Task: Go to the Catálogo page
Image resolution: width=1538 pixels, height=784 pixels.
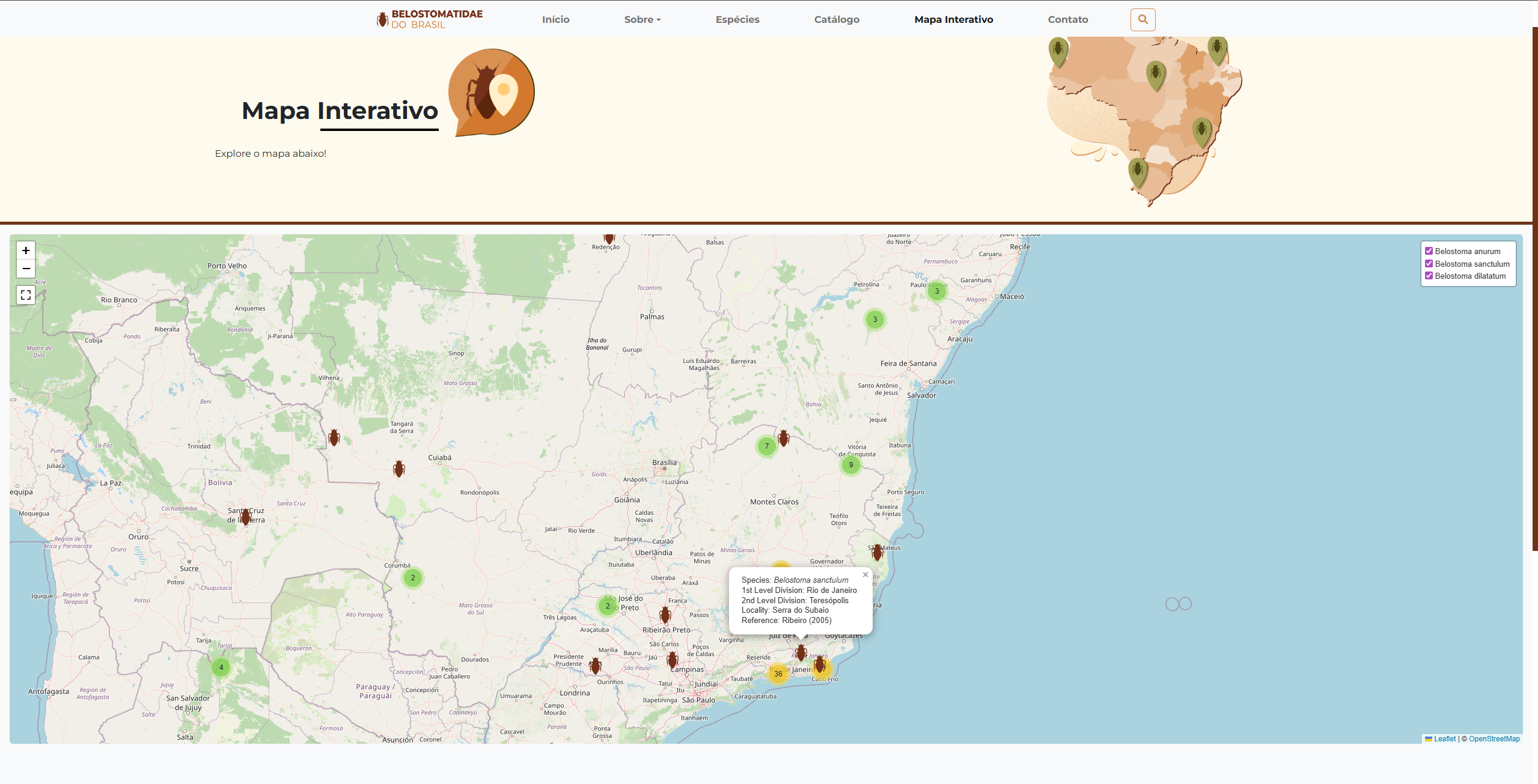Action: [837, 19]
